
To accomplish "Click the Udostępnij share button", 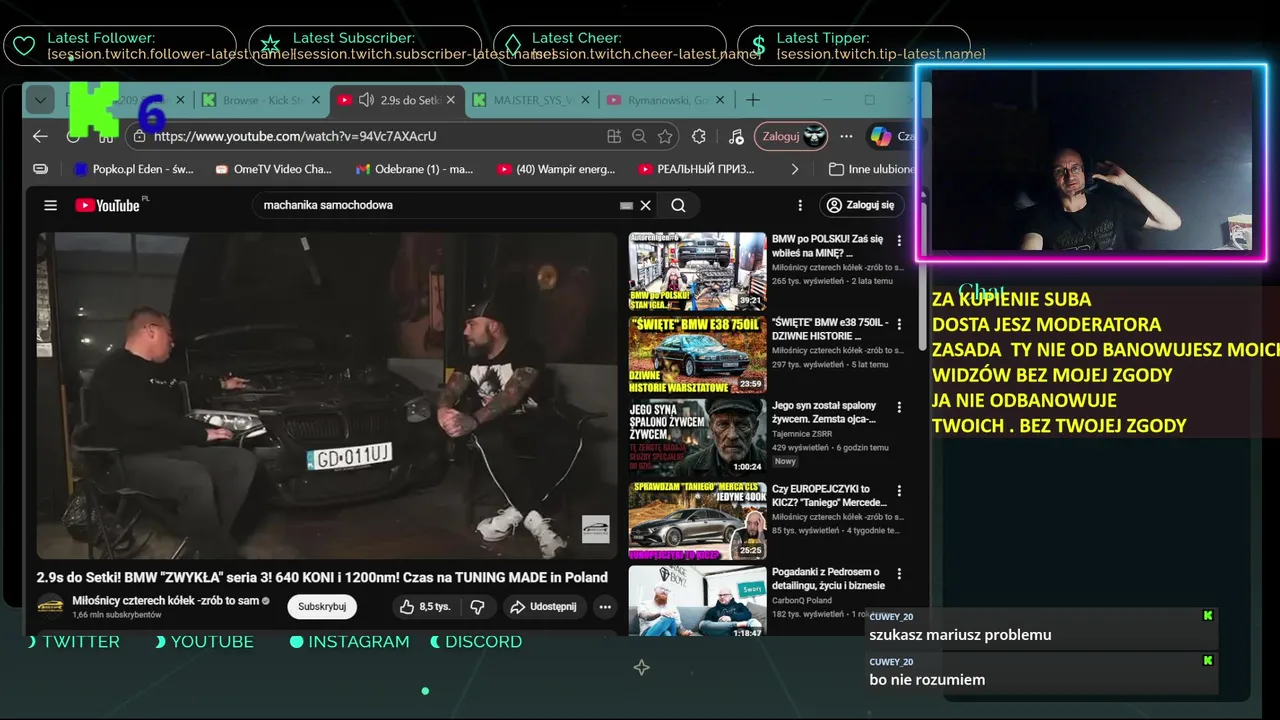I will [x=543, y=607].
